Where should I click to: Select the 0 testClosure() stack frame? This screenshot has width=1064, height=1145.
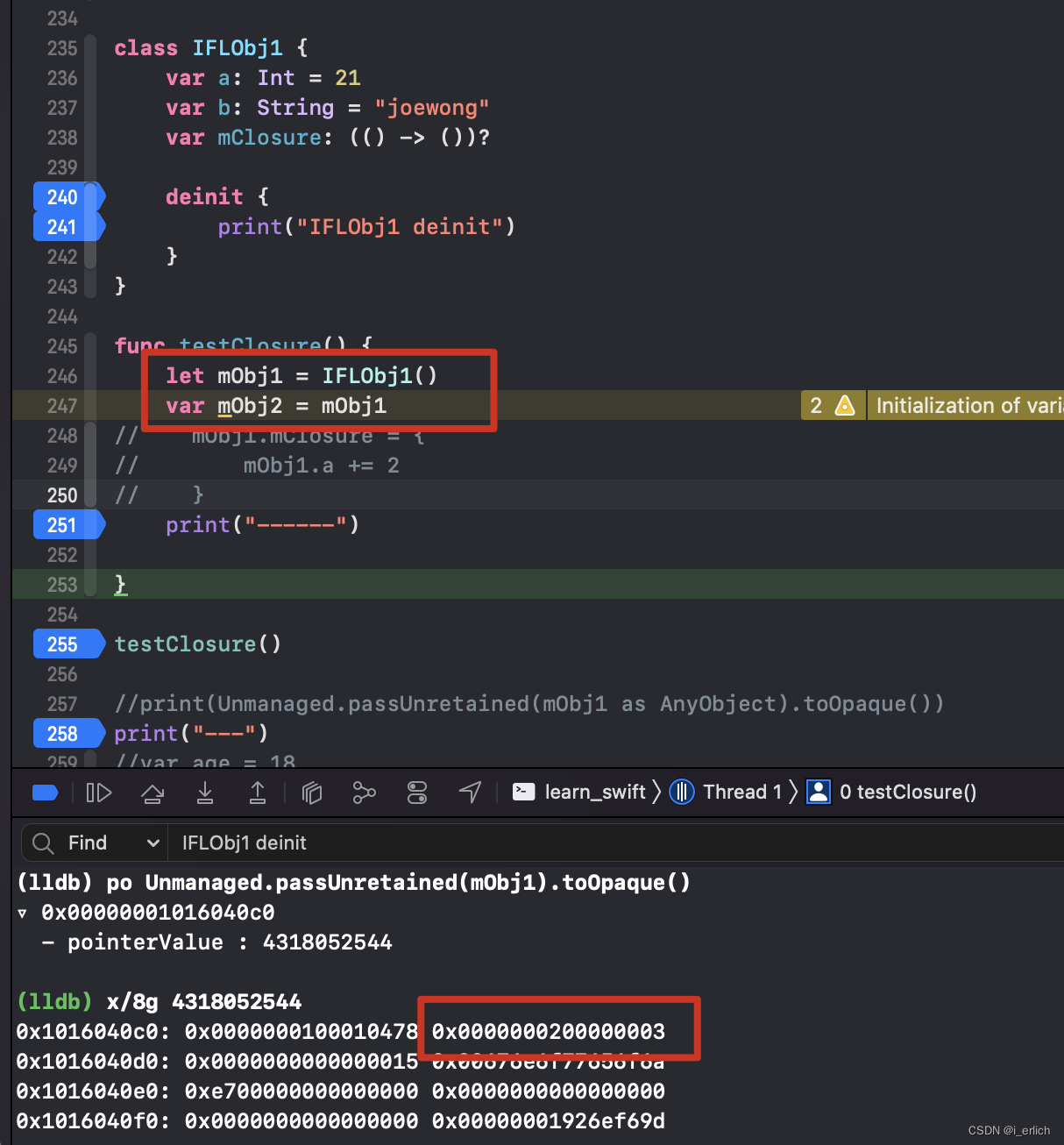(x=891, y=792)
